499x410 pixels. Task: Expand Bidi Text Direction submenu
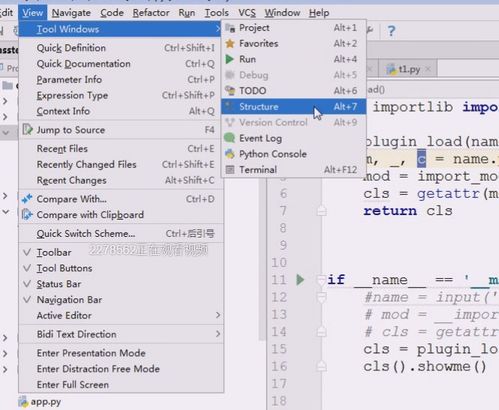click(x=121, y=334)
